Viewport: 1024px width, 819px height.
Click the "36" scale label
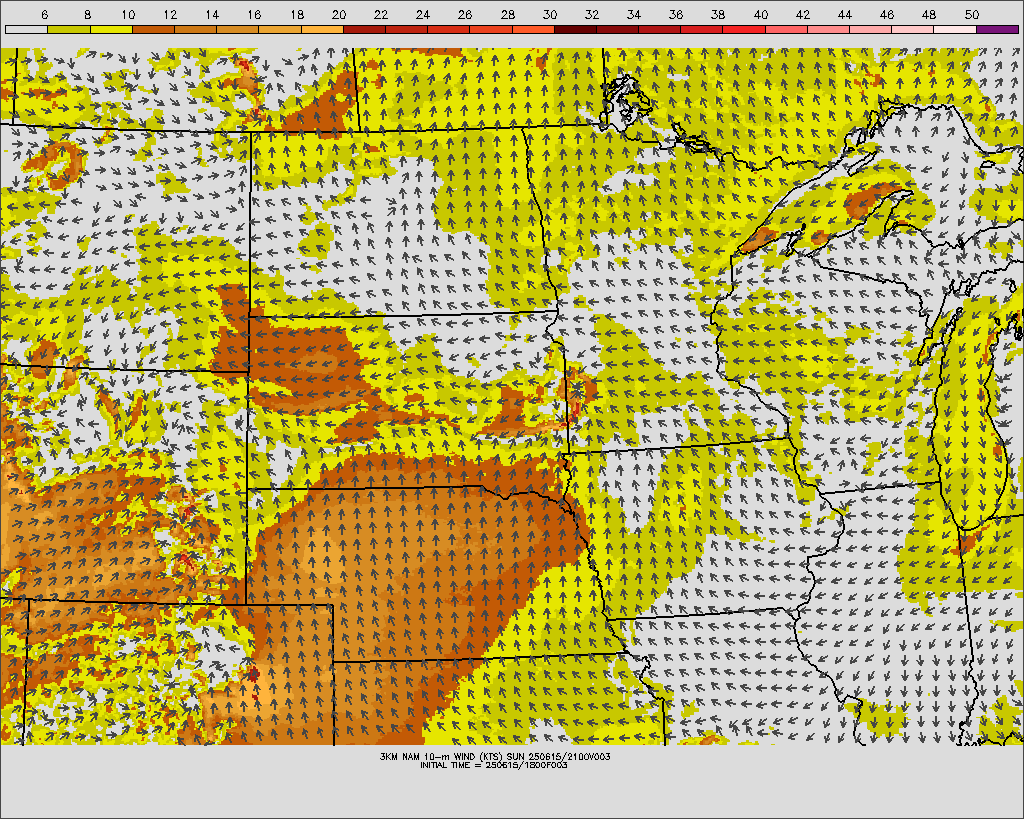click(x=676, y=14)
